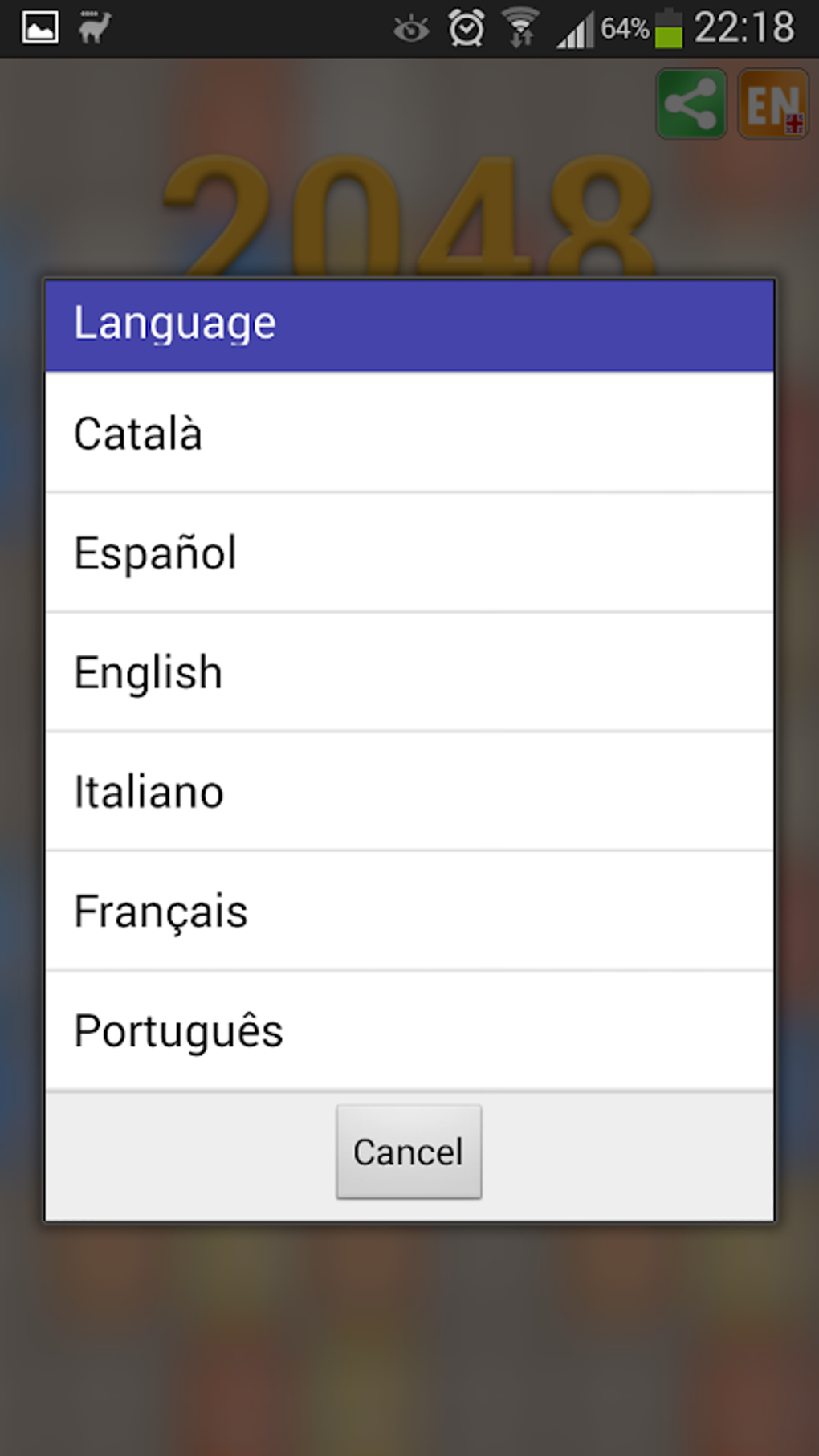Tap the orange EN language icon
The width and height of the screenshot is (819, 1456).
pyautogui.click(x=772, y=104)
